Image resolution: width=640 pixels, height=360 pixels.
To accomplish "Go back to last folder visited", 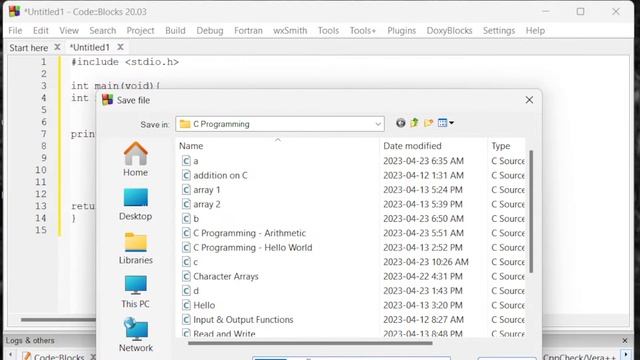I will tap(400, 123).
